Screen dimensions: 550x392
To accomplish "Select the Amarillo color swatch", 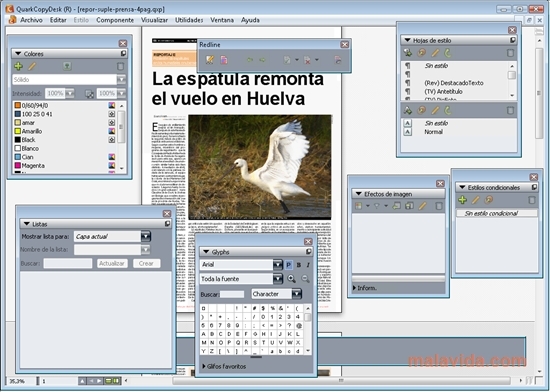I will (18, 131).
